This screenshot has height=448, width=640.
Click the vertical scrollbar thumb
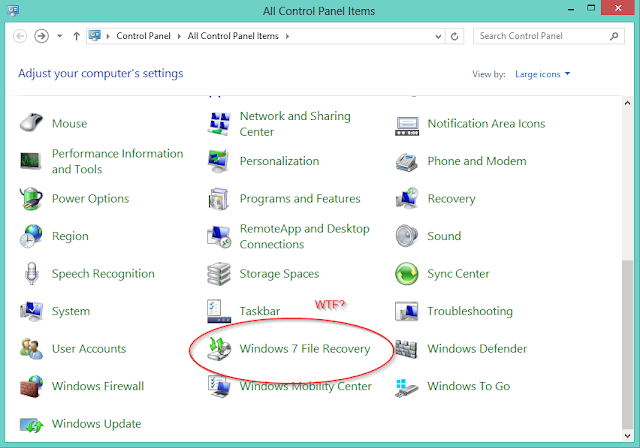point(627,344)
